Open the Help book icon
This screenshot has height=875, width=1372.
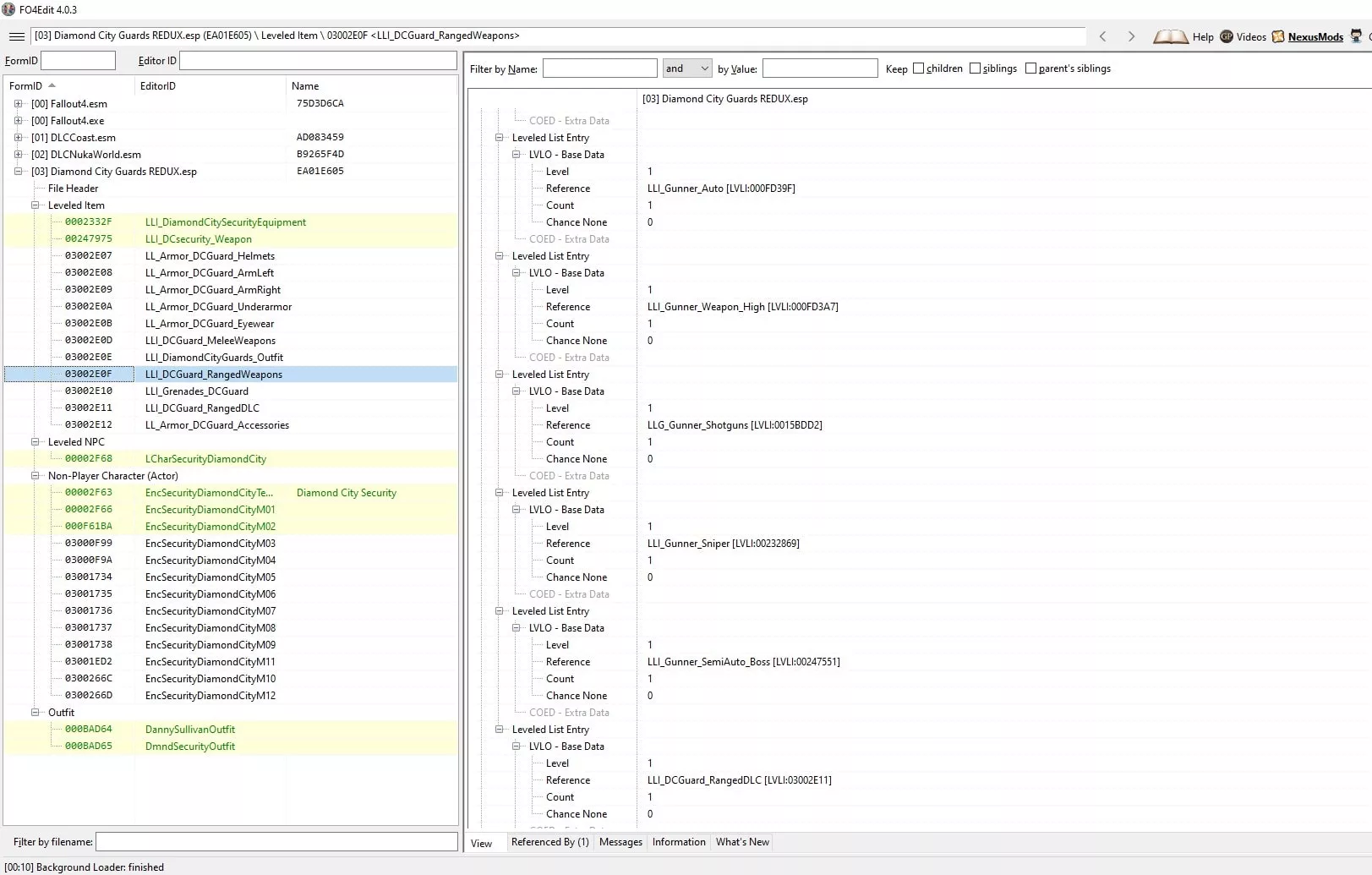pyautogui.click(x=1171, y=36)
